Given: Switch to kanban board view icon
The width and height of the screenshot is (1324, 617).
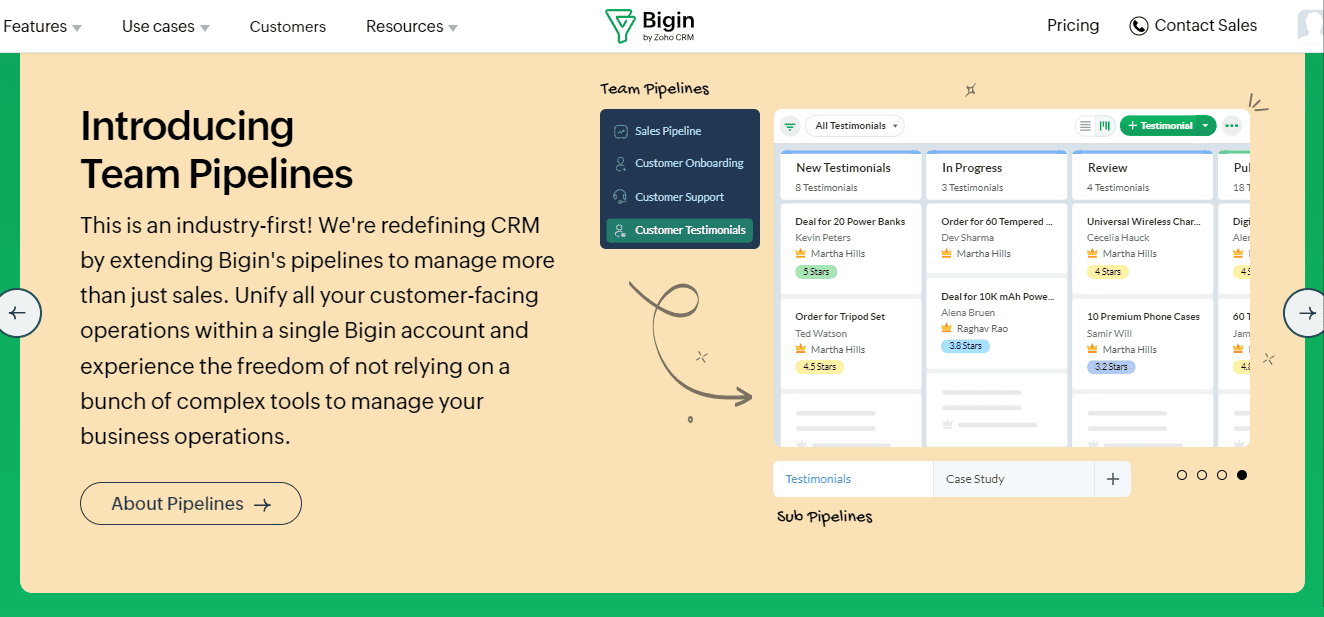Looking at the screenshot, I should (1105, 126).
